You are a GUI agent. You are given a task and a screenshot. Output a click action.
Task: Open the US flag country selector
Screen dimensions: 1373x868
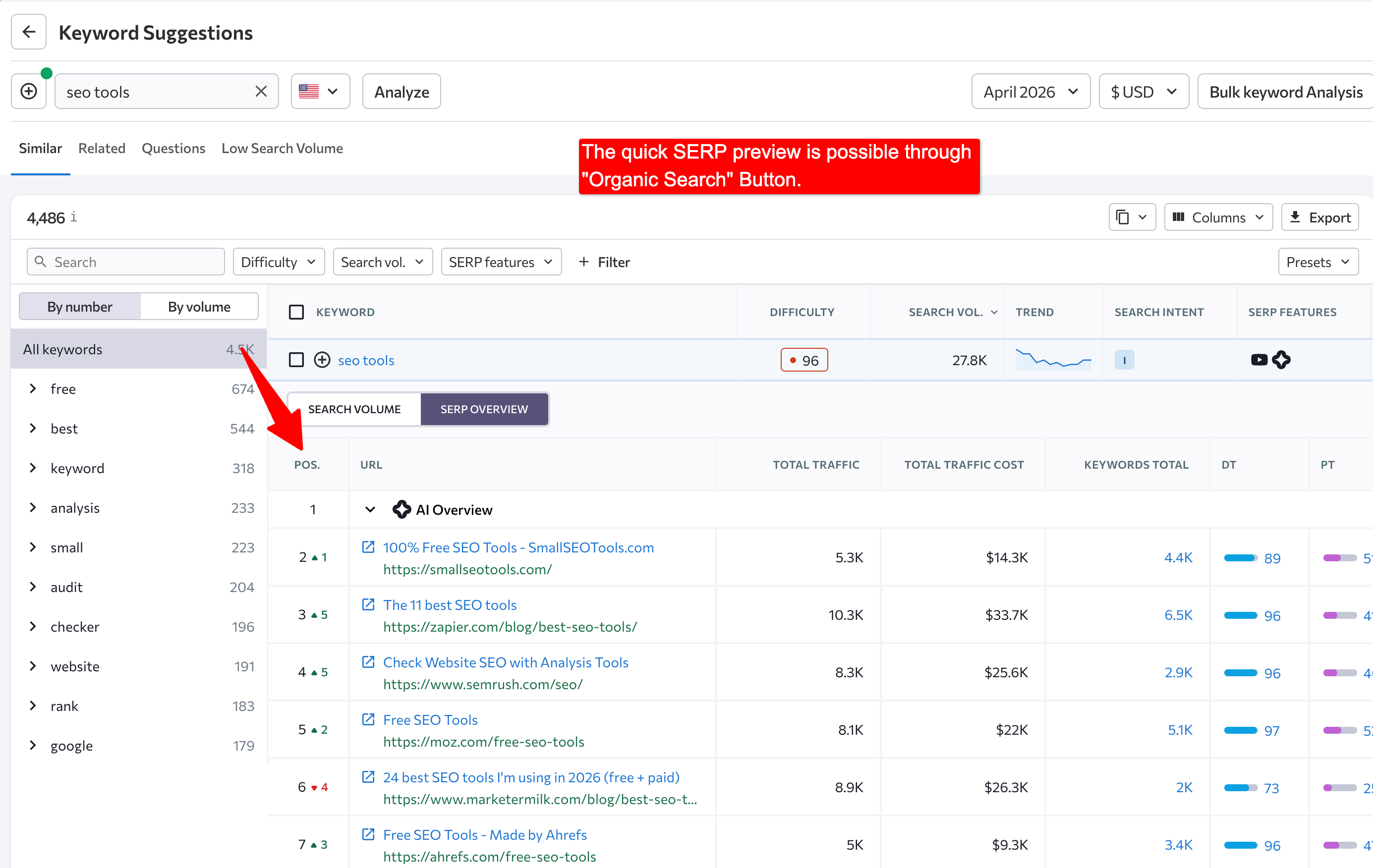(x=320, y=91)
